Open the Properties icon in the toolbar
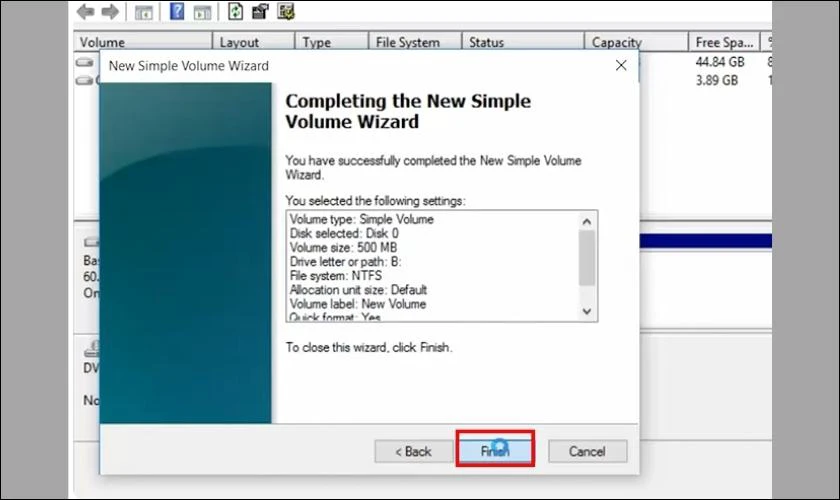The height and width of the screenshot is (500, 840). pyautogui.click(x=260, y=13)
